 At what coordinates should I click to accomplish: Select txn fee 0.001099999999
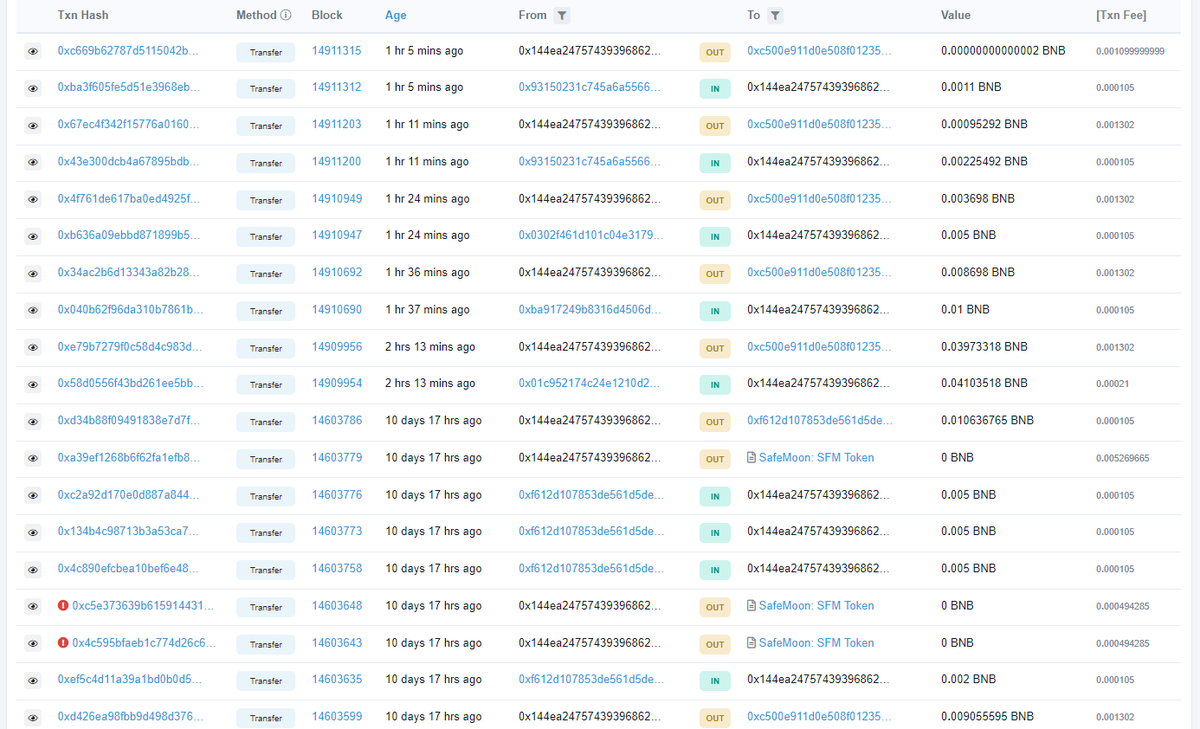[x=1130, y=51]
